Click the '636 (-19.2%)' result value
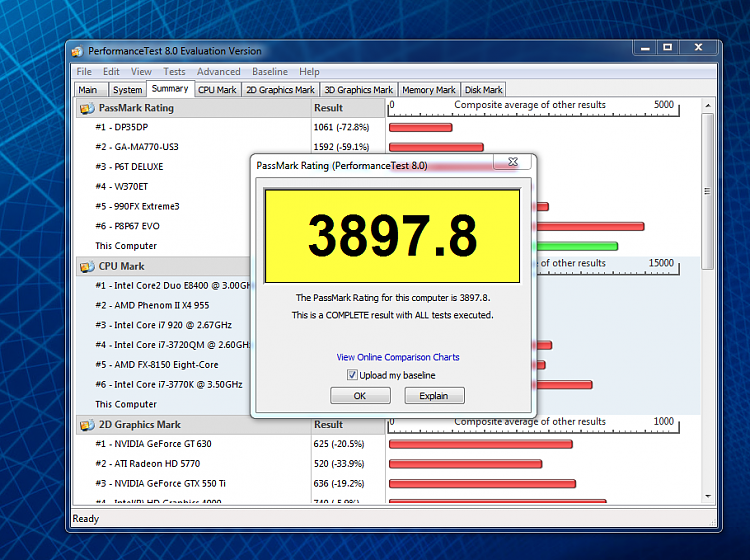Image resolution: width=750 pixels, height=560 pixels. click(339, 483)
